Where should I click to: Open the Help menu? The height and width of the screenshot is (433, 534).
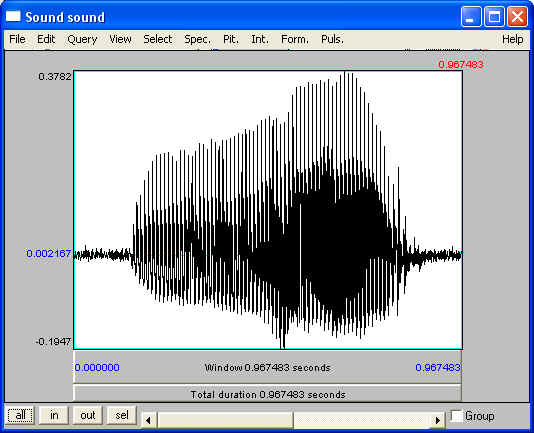coord(513,39)
